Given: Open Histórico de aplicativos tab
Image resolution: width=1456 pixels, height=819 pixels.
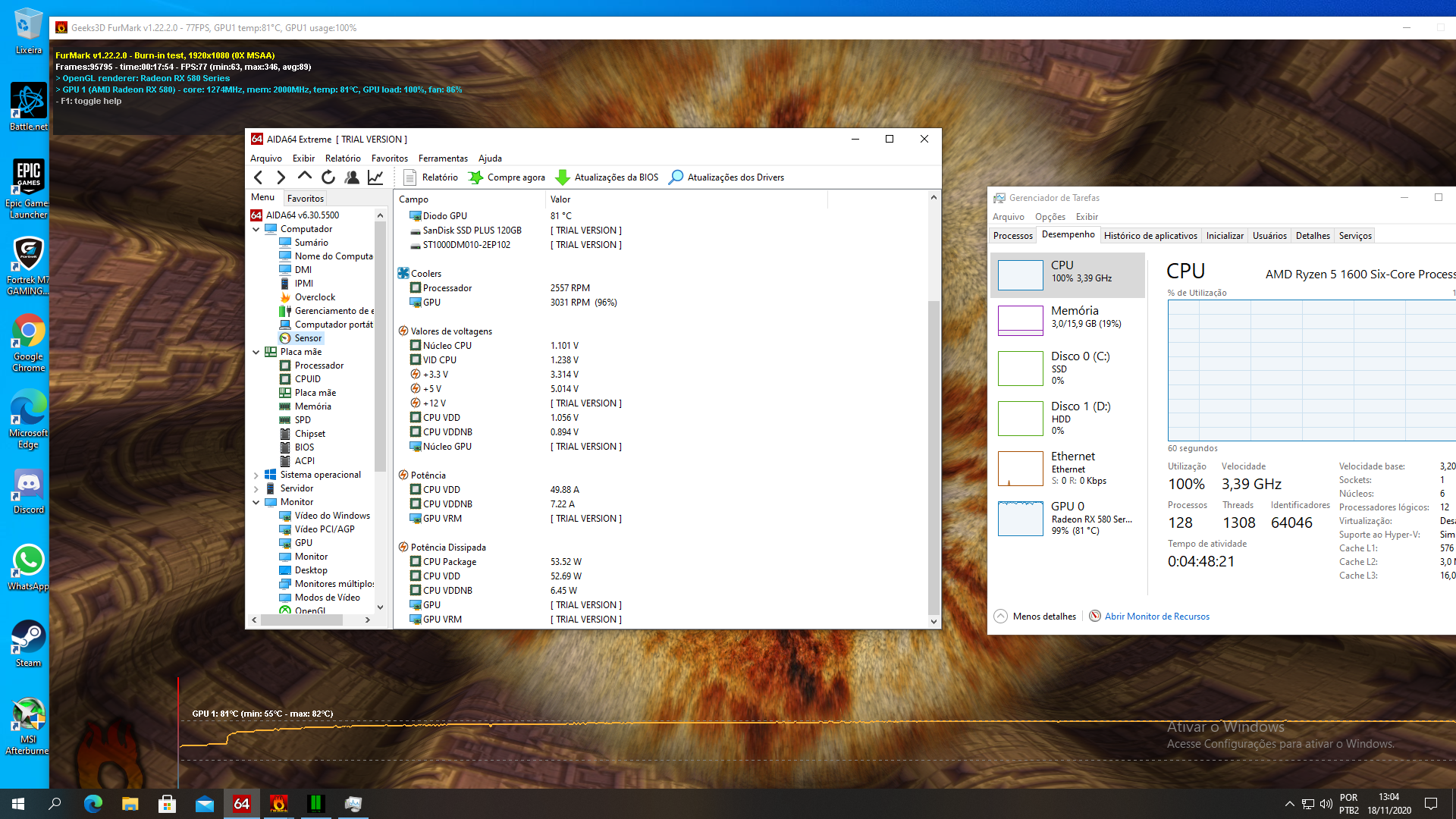Looking at the screenshot, I should [x=1150, y=236].
